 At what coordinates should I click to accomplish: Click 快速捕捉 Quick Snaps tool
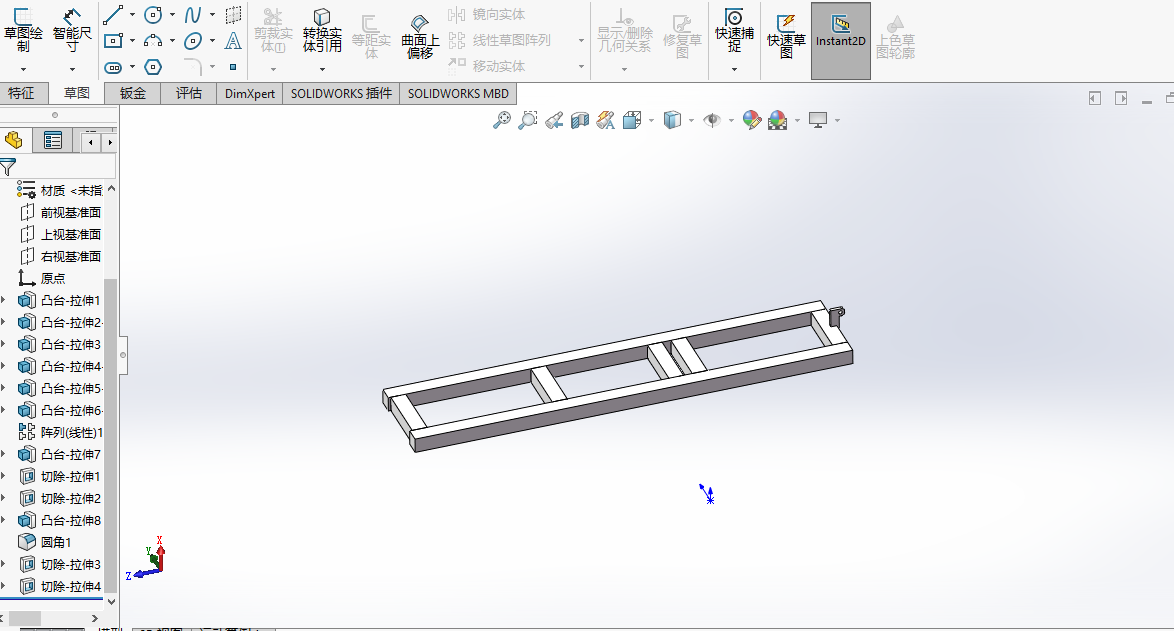pyautogui.click(x=734, y=31)
